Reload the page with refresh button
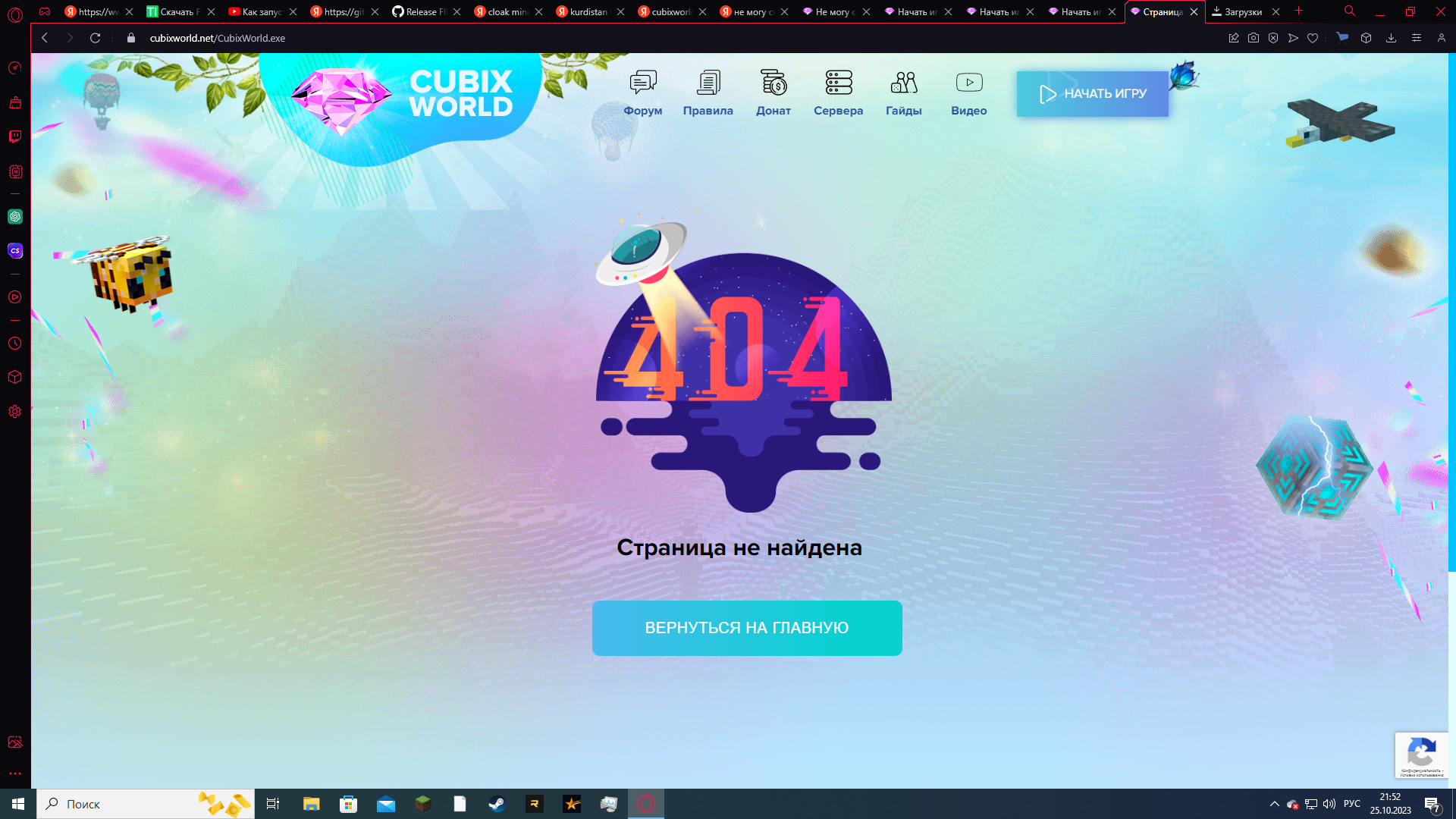1456x819 pixels. (96, 38)
